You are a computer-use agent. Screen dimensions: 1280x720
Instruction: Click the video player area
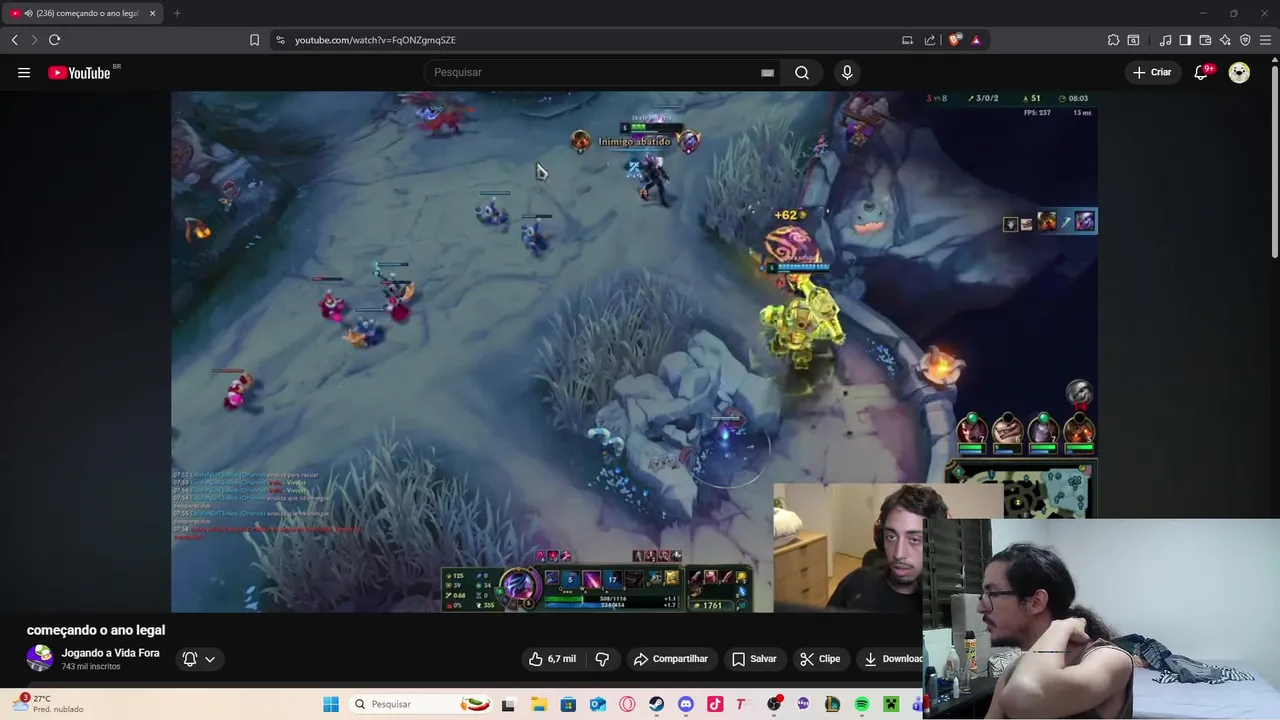point(634,351)
